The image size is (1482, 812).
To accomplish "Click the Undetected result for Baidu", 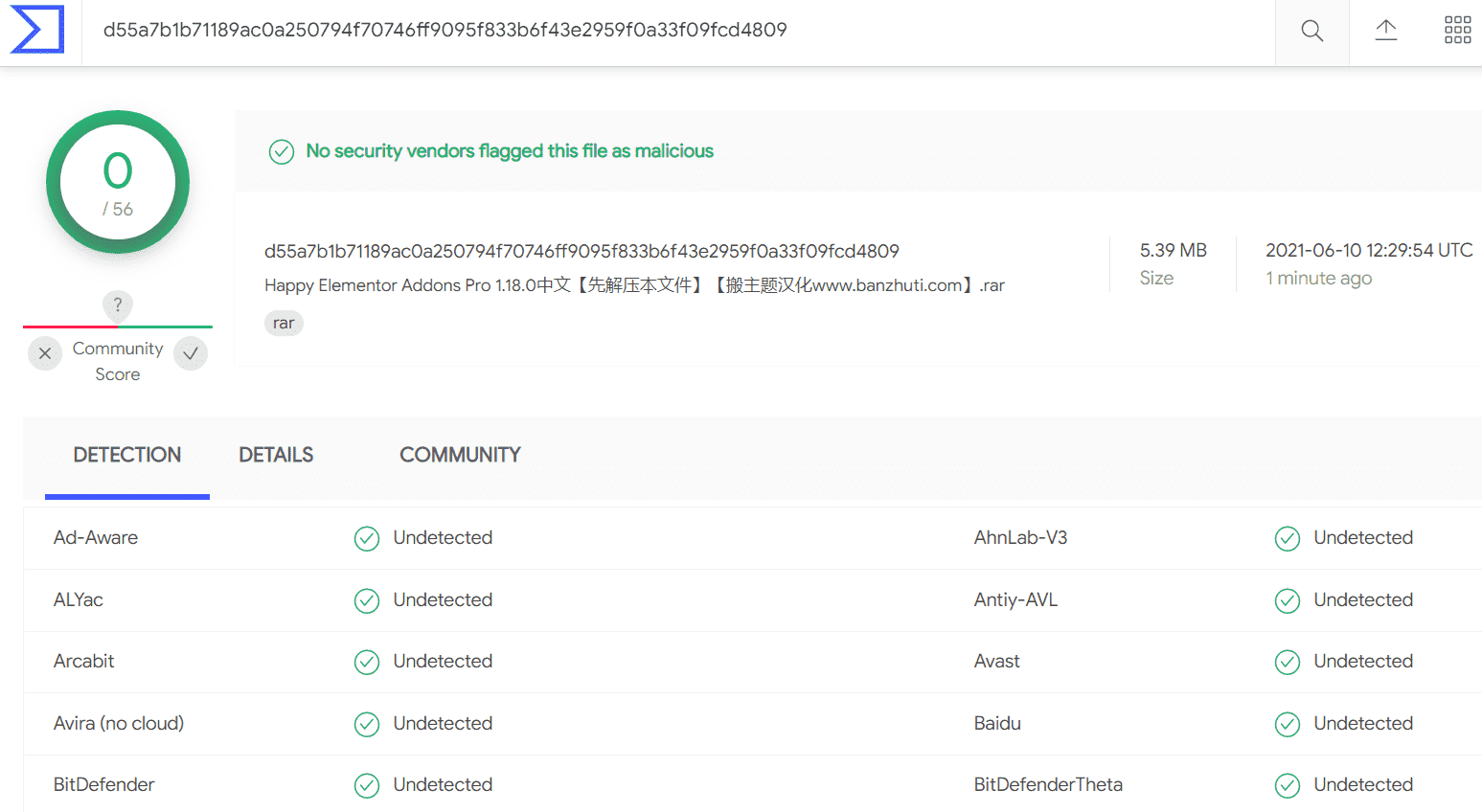I will tap(1363, 724).
